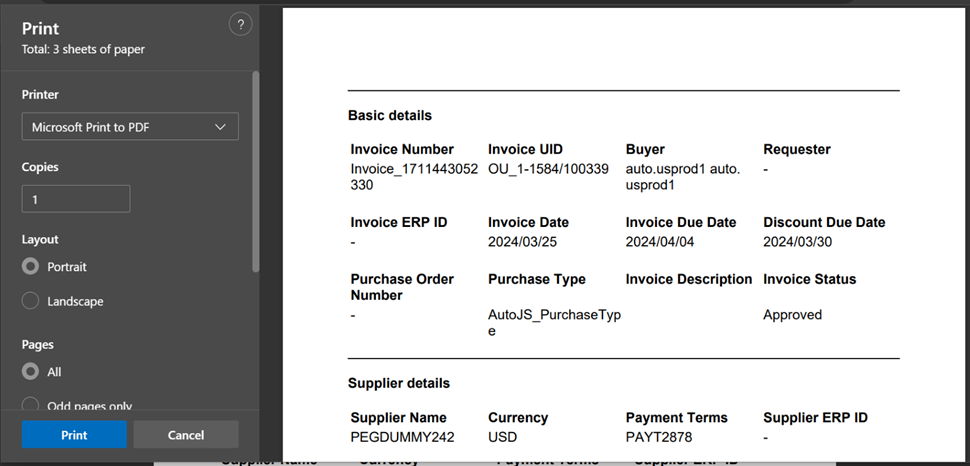The height and width of the screenshot is (466, 970).
Task: Click the Invoice Due Date value 2024/04/04
Action: point(660,242)
